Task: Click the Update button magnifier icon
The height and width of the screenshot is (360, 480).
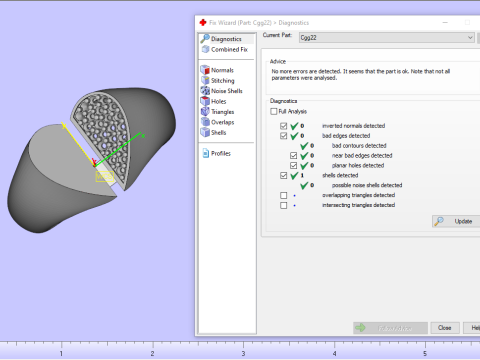Action: tap(440, 221)
